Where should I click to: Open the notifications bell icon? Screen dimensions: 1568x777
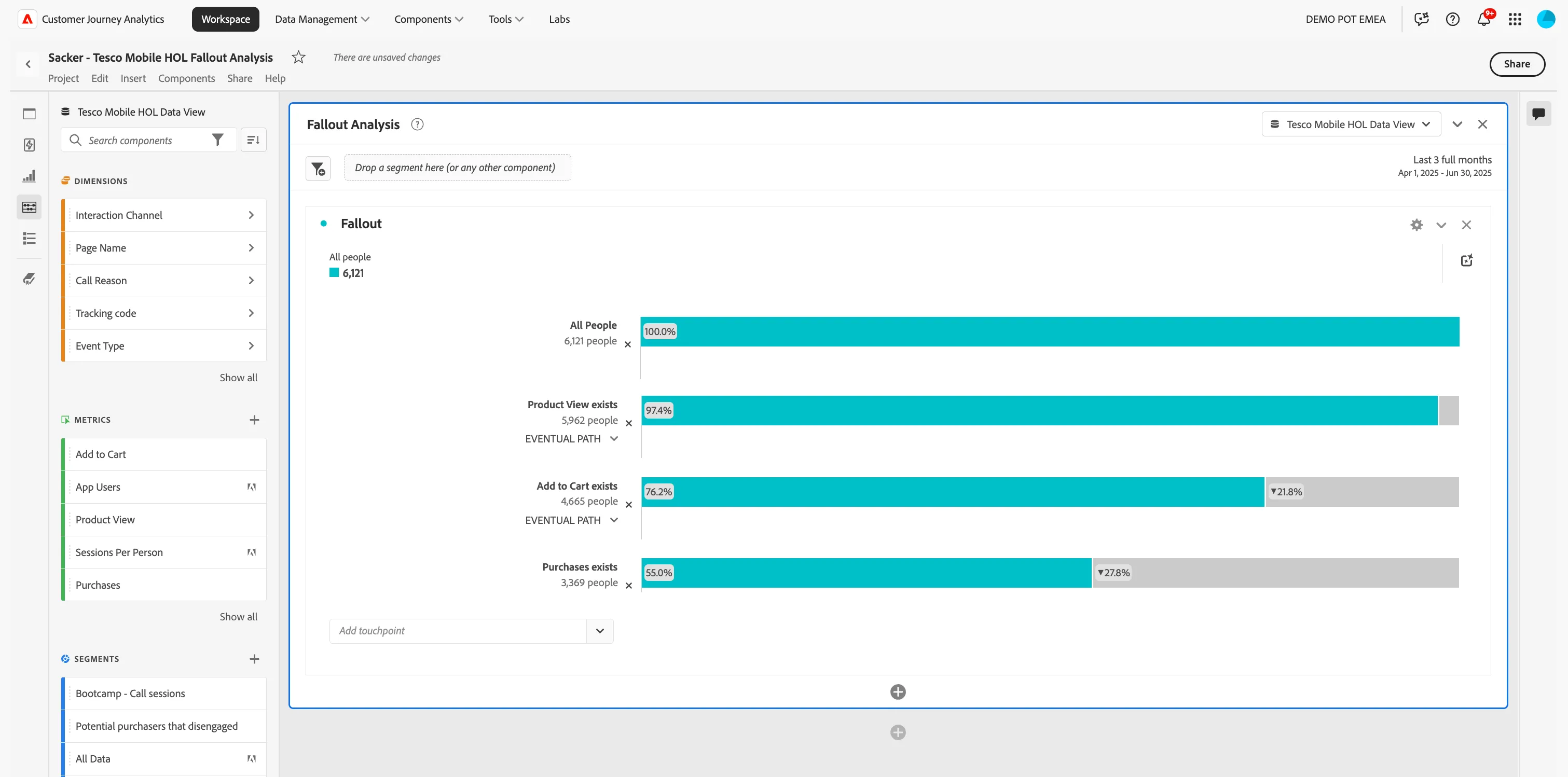[x=1483, y=19]
